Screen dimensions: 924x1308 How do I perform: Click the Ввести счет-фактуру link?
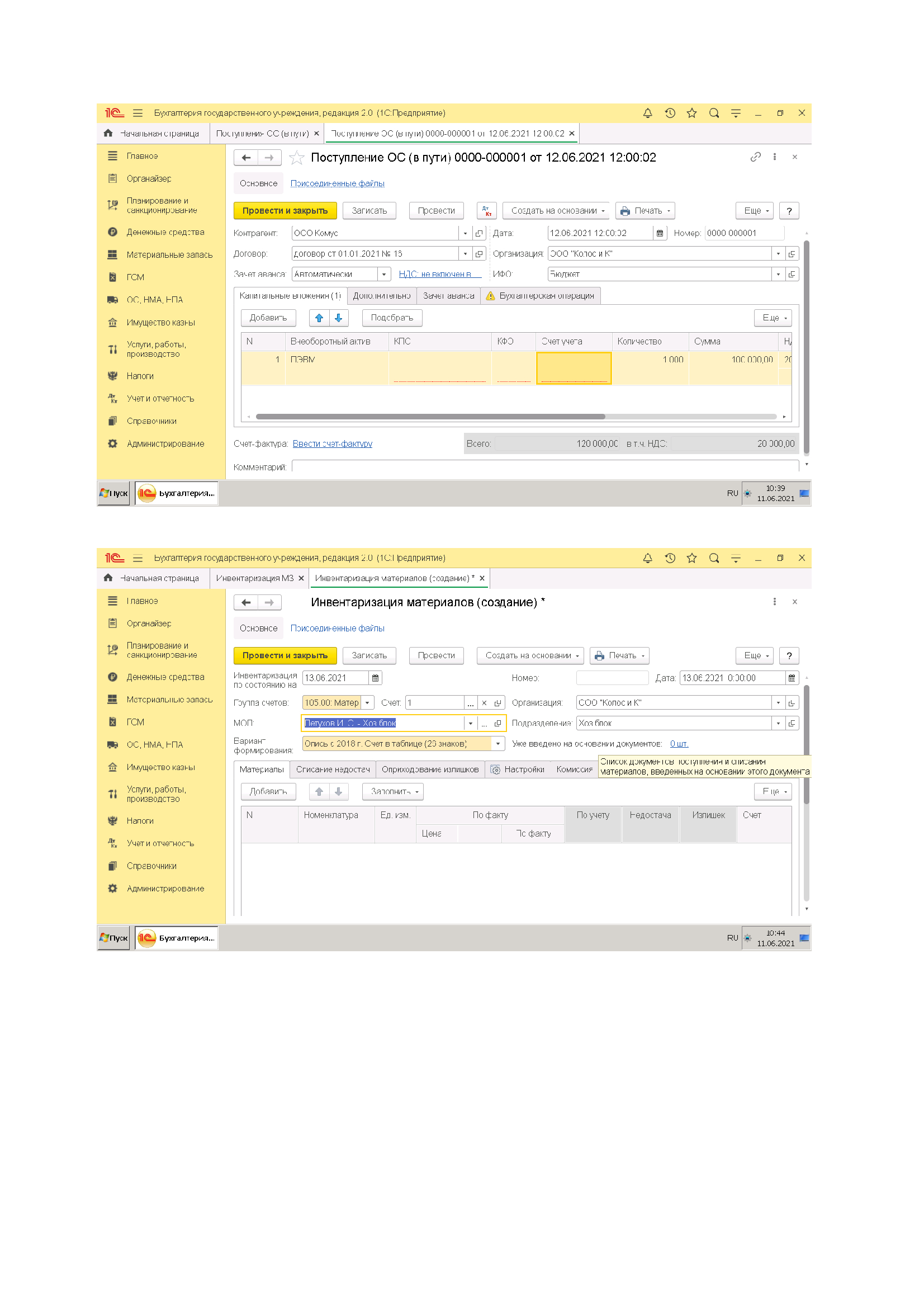332,444
